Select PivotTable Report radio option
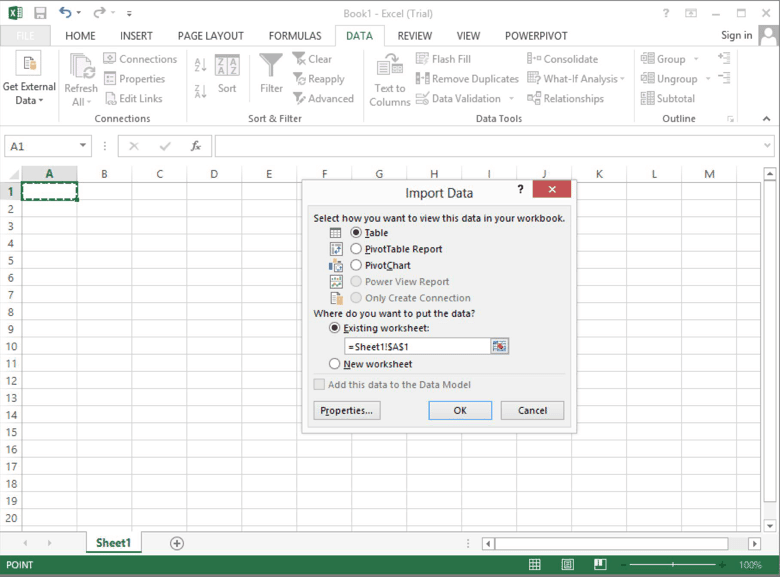The height and width of the screenshot is (577, 780). [x=356, y=248]
